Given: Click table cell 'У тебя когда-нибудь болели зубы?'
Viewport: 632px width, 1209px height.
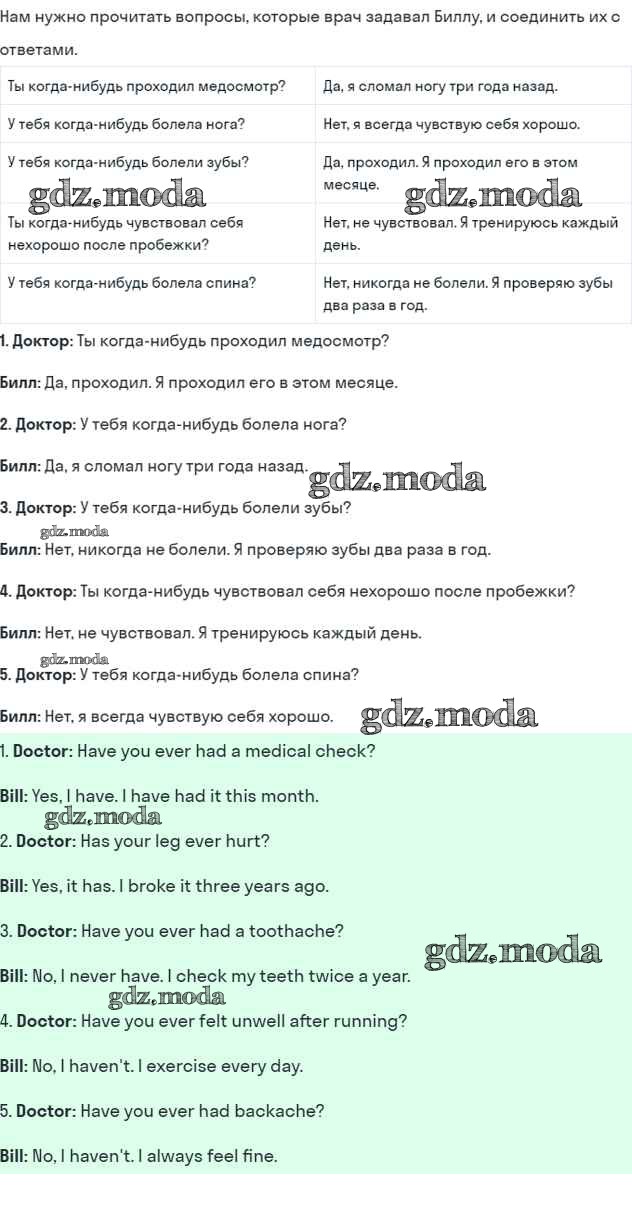Looking at the screenshot, I should coord(128,162).
